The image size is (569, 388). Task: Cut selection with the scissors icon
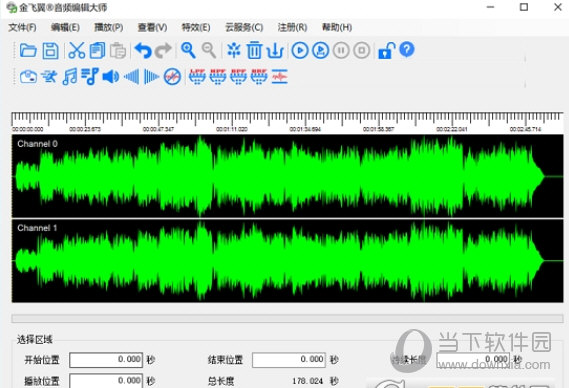[77, 50]
